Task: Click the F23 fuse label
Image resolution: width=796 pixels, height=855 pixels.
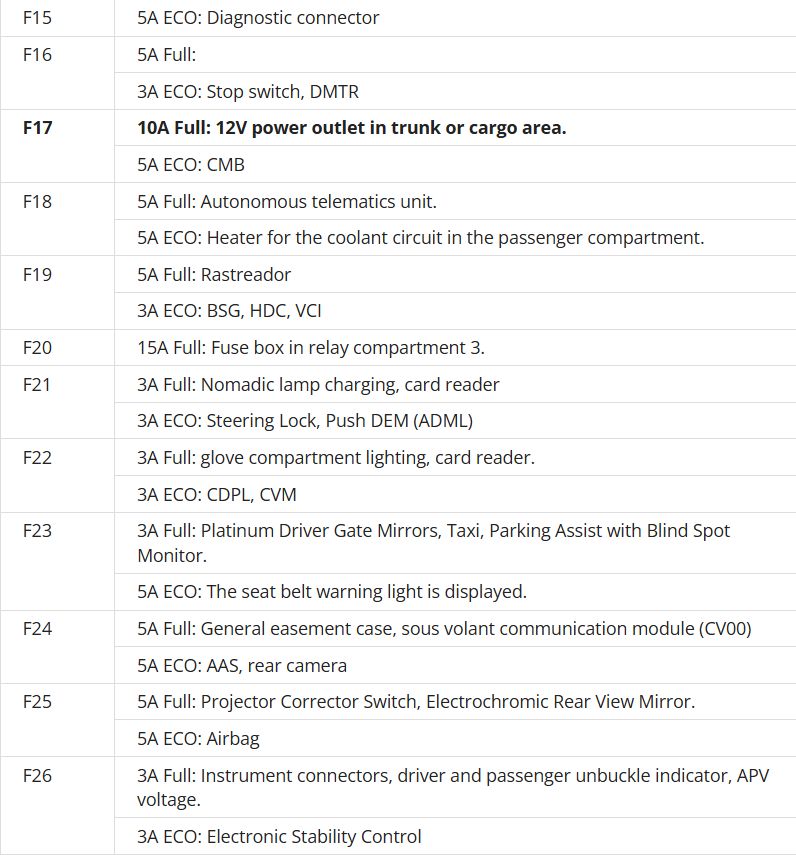Action: point(37,531)
